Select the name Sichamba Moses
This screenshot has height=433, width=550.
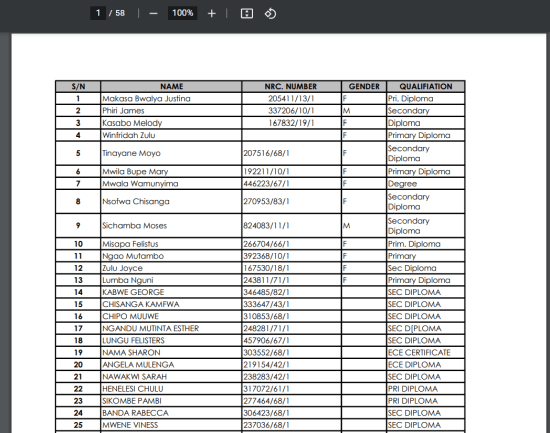[x=134, y=226]
